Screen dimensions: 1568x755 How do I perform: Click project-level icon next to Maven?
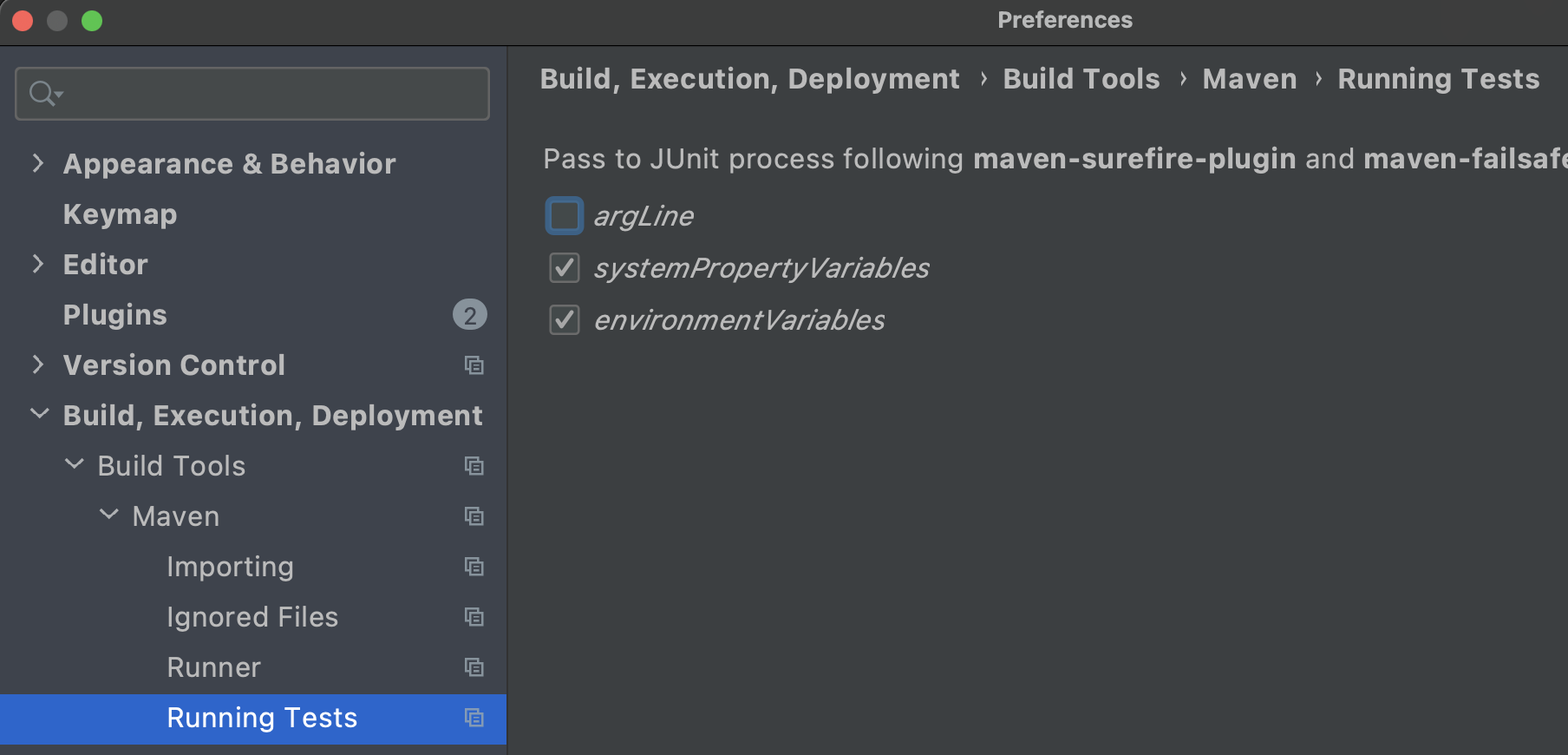click(x=474, y=516)
